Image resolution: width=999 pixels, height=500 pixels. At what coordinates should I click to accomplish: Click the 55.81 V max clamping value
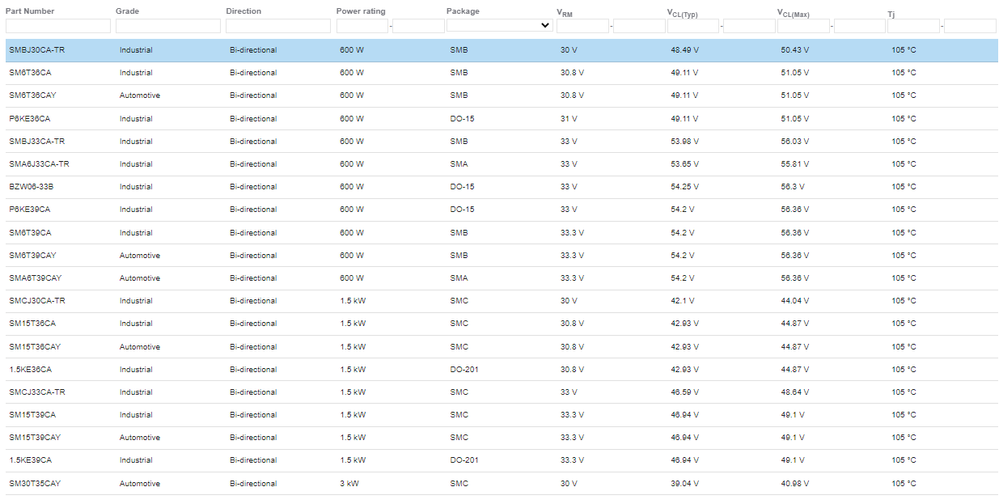pyautogui.click(x=795, y=164)
